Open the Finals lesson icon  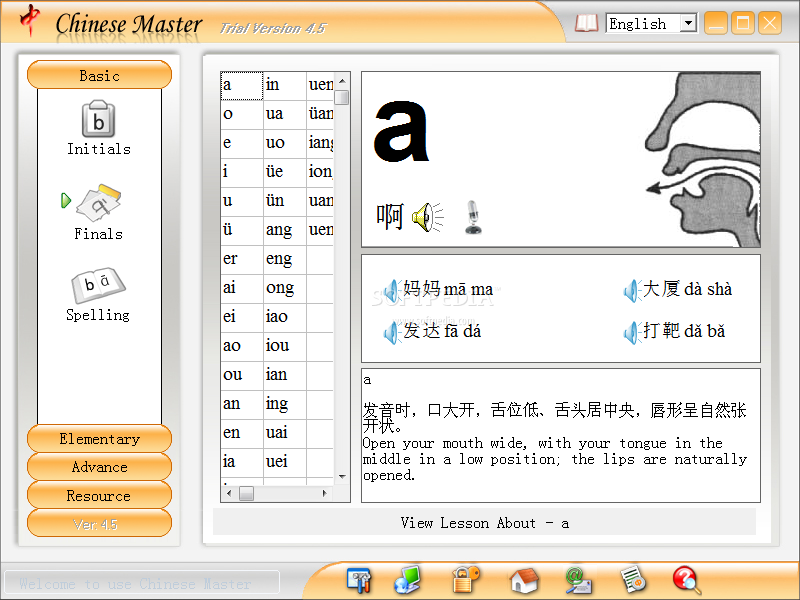pos(98,202)
